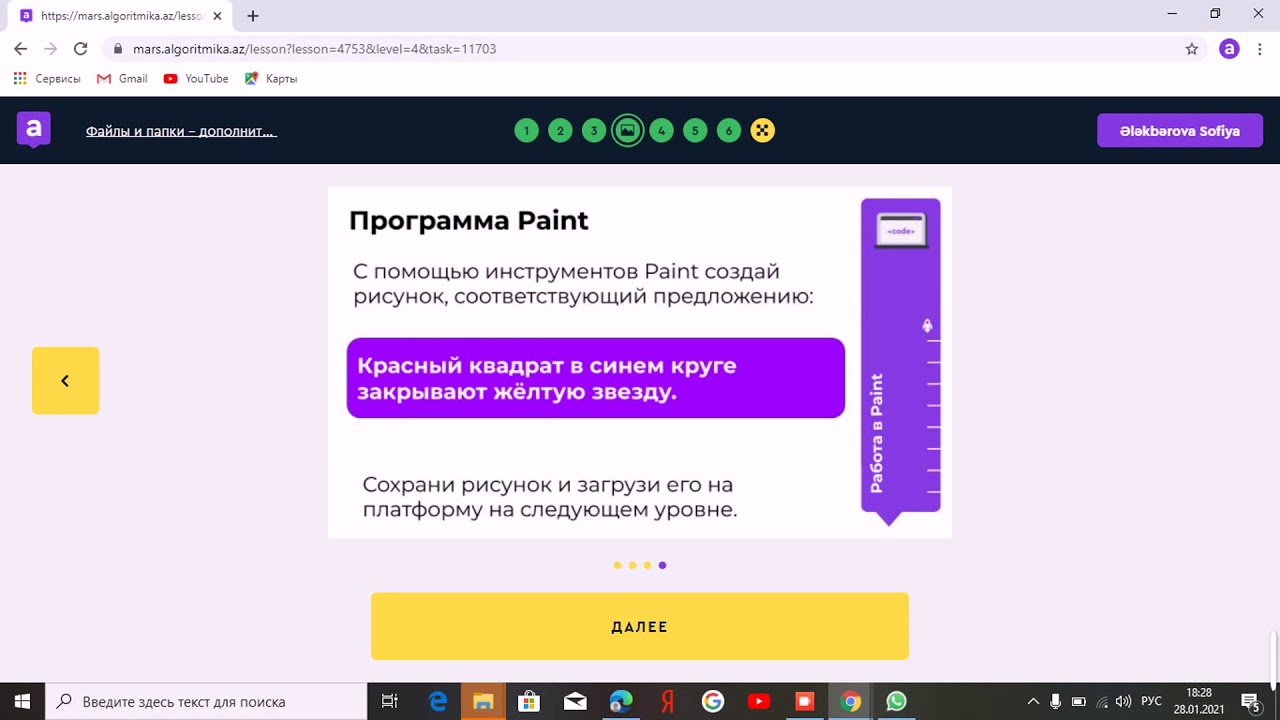Open the YouTube bookmark
Image resolution: width=1280 pixels, height=720 pixels.
click(196, 79)
